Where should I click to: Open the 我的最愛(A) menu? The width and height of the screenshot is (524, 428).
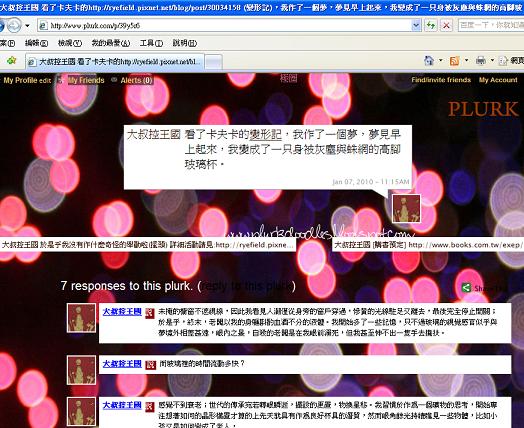[x=111, y=43]
